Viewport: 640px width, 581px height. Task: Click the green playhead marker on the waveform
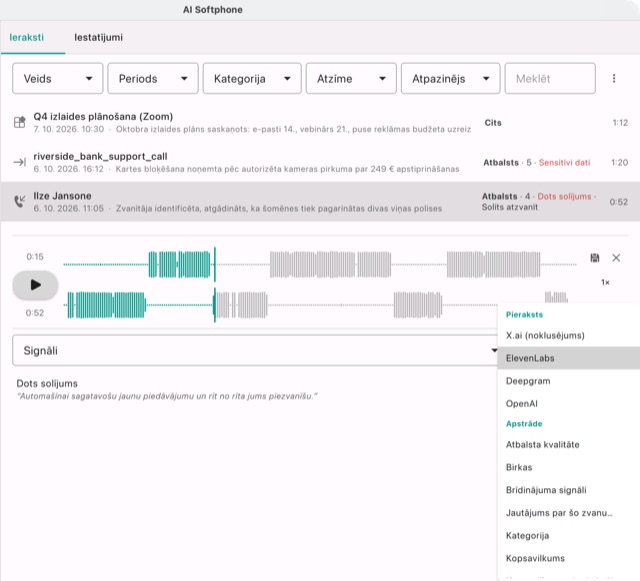click(x=215, y=285)
